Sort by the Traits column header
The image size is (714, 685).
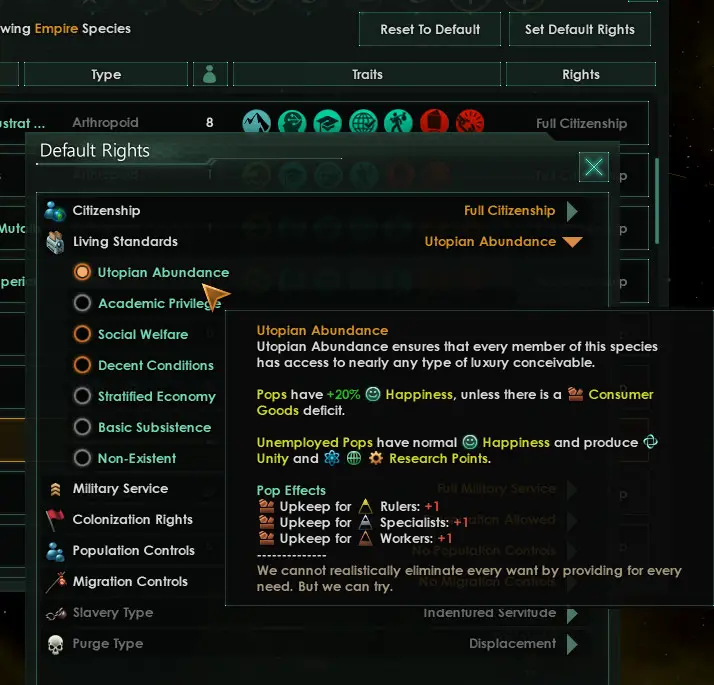pyautogui.click(x=367, y=74)
